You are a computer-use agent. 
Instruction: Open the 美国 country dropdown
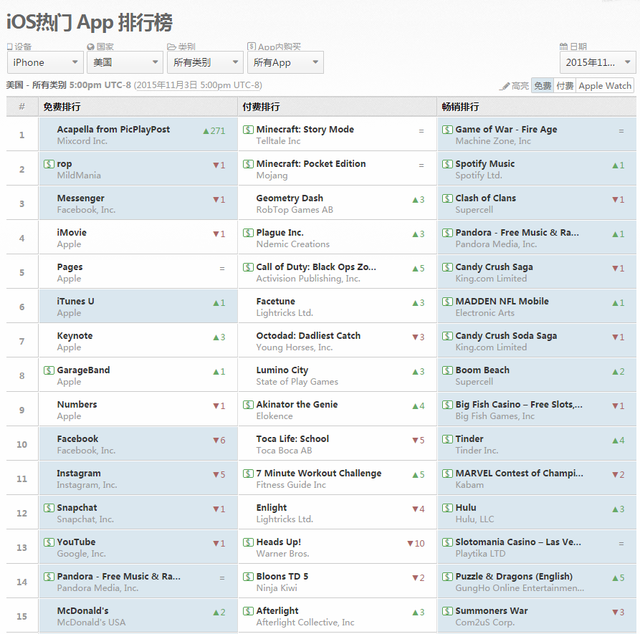pos(125,62)
